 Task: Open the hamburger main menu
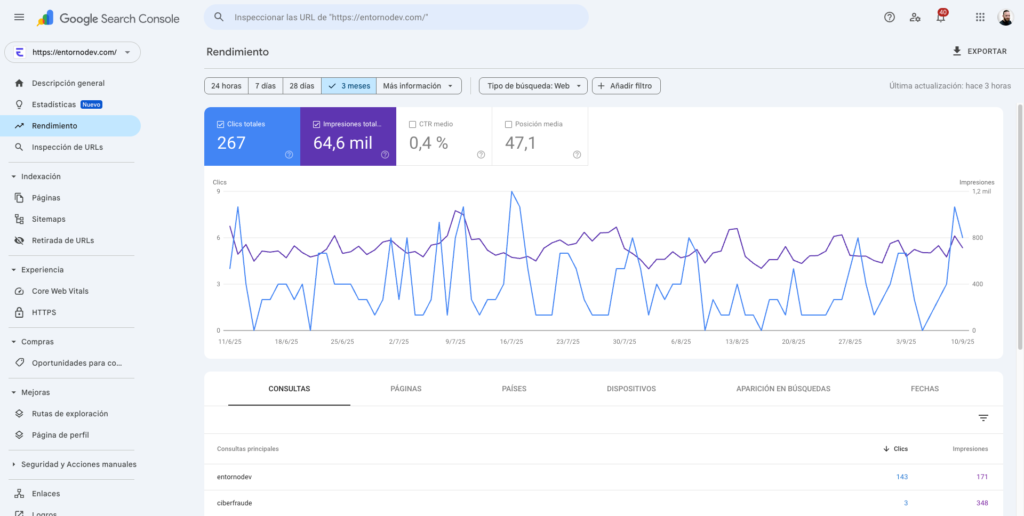coord(19,17)
